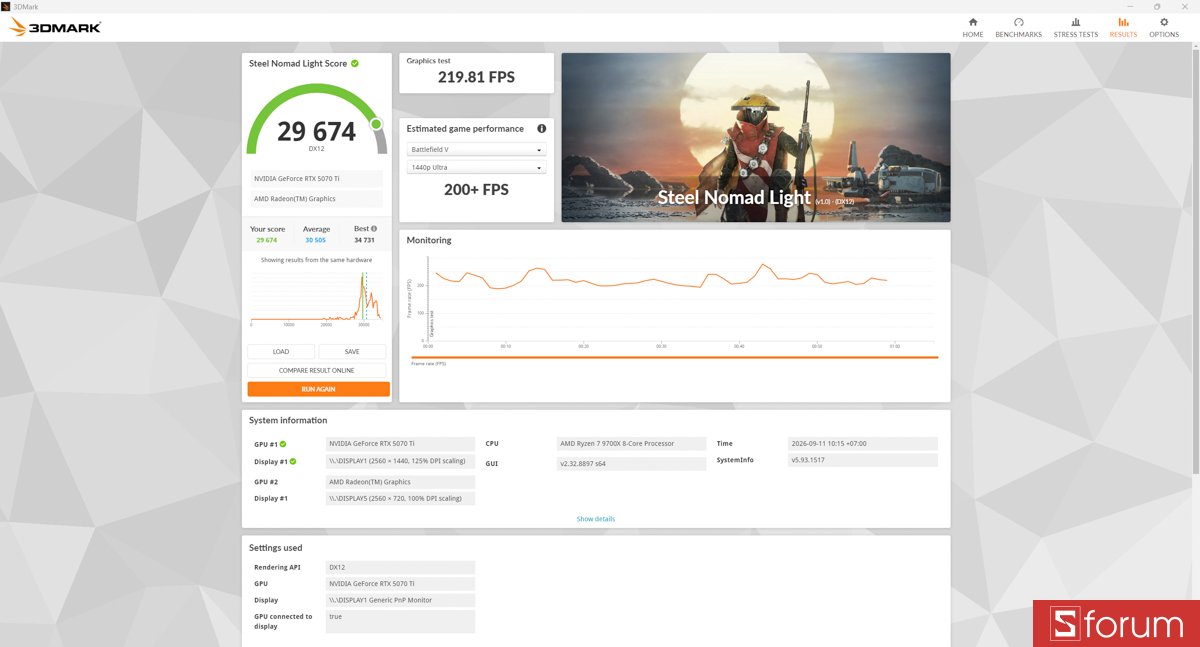
Task: Click the green check beside GPU #1
Action: [x=283, y=444]
